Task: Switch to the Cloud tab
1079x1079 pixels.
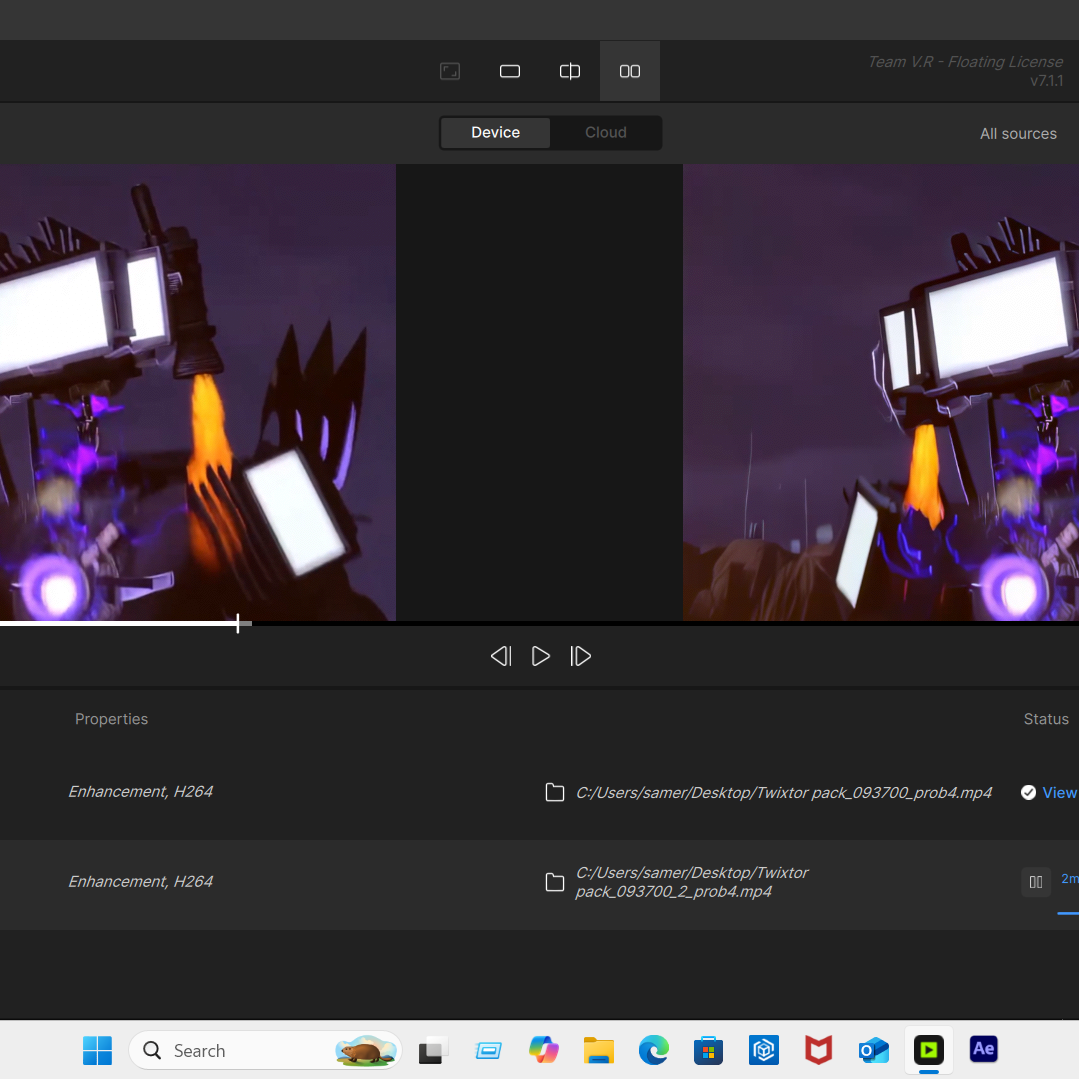Action: click(606, 132)
